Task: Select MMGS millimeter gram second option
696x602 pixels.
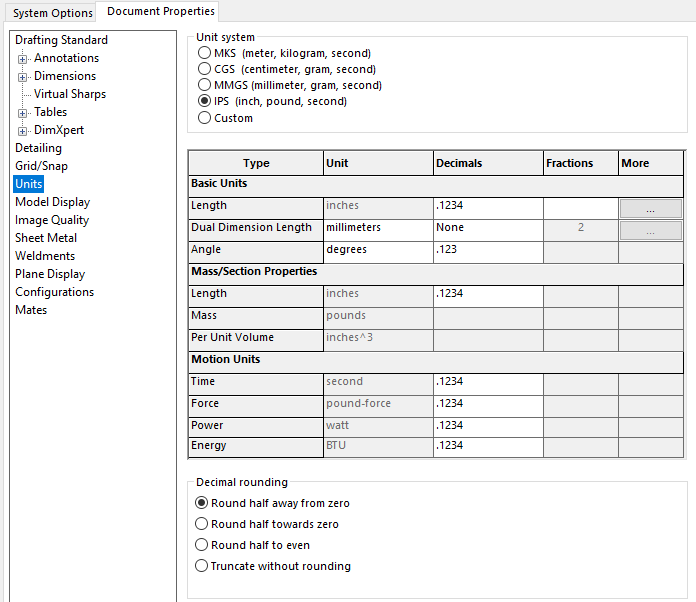Action: click(x=205, y=85)
